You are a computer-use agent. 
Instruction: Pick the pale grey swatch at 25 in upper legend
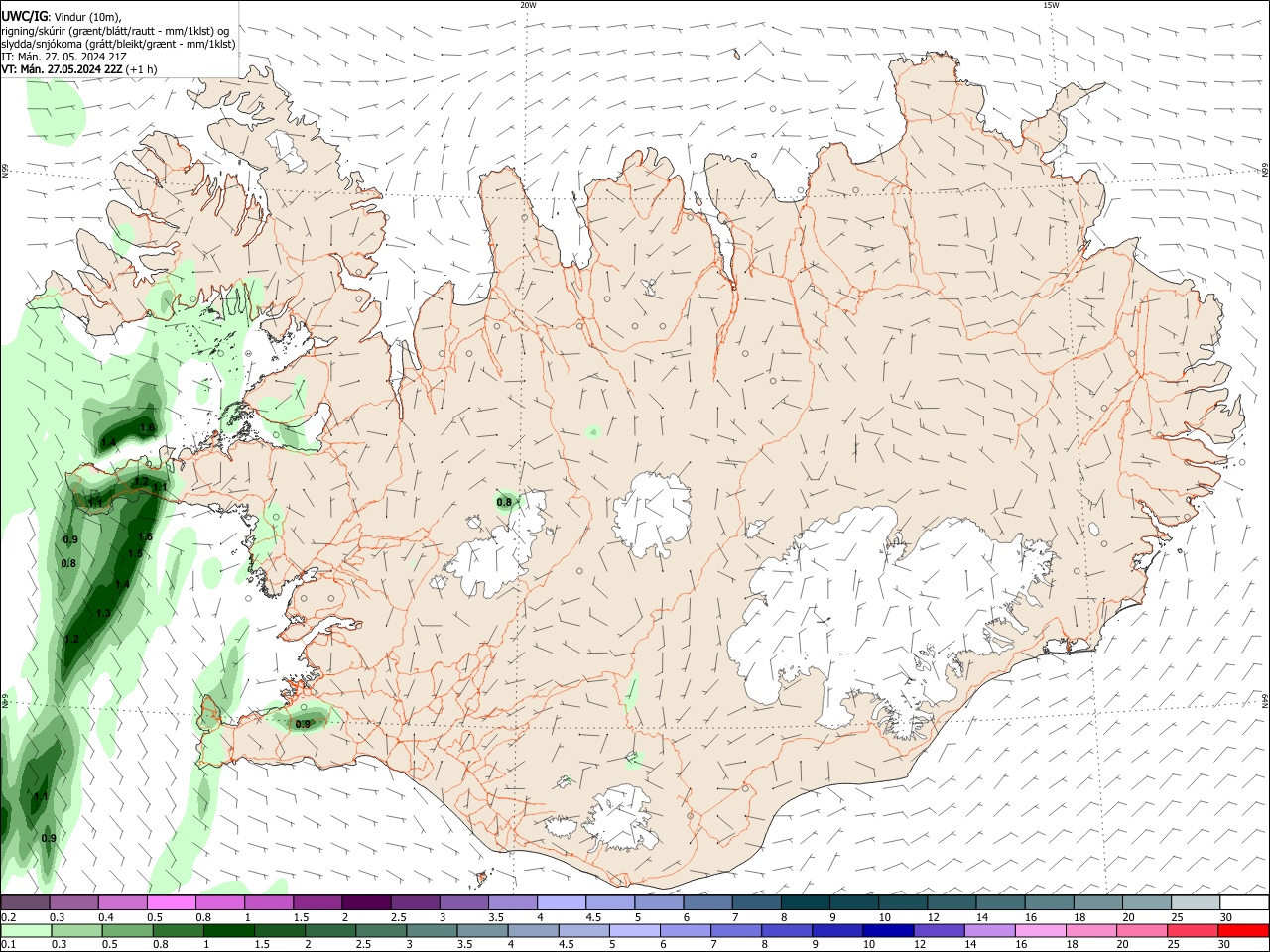pos(1195,902)
